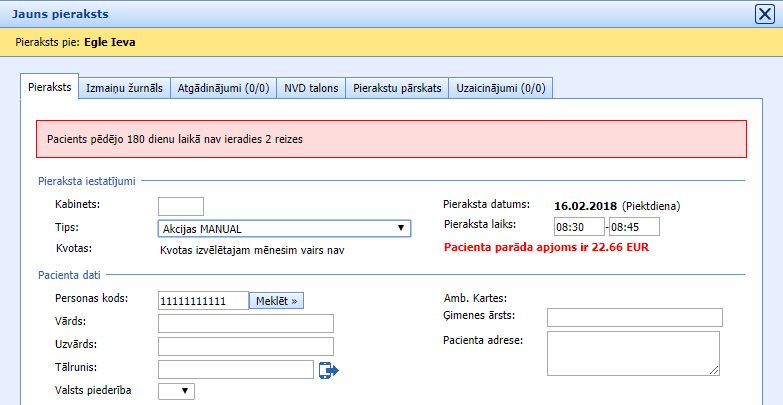The height and width of the screenshot is (405, 783).
Task: Close the Jauns pieraksts dialog
Action: pyautogui.click(x=762, y=14)
